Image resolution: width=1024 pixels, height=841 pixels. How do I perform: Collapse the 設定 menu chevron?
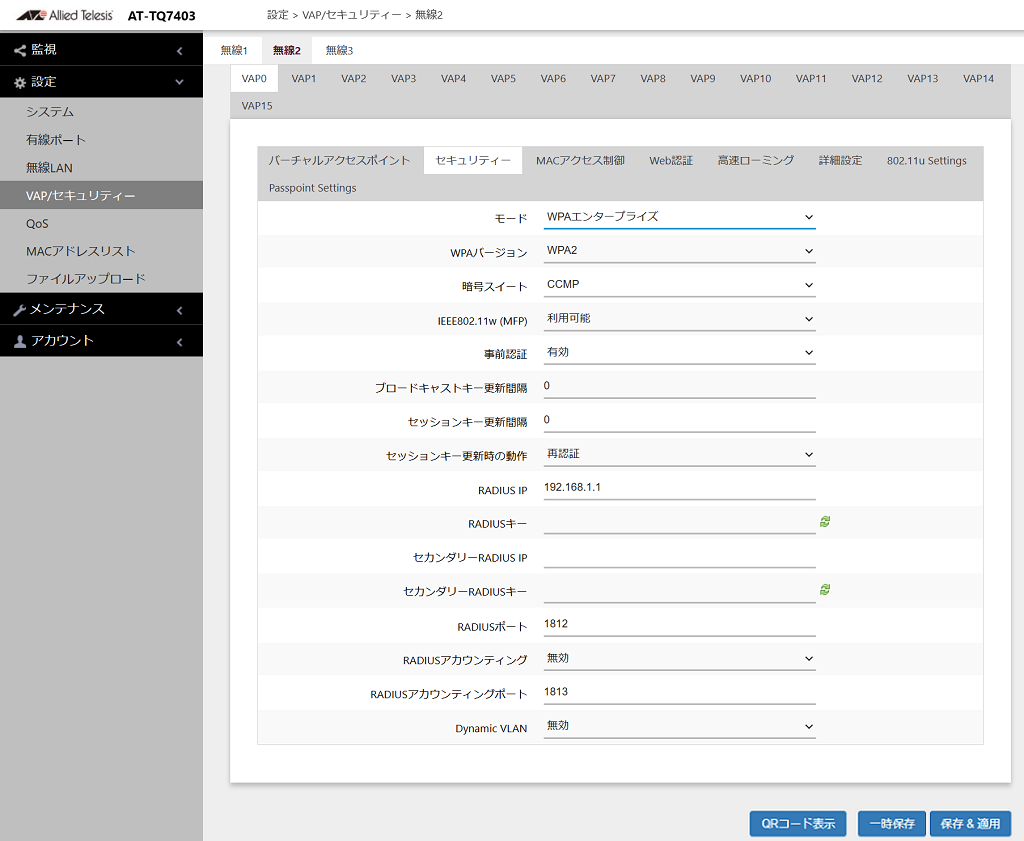180,82
